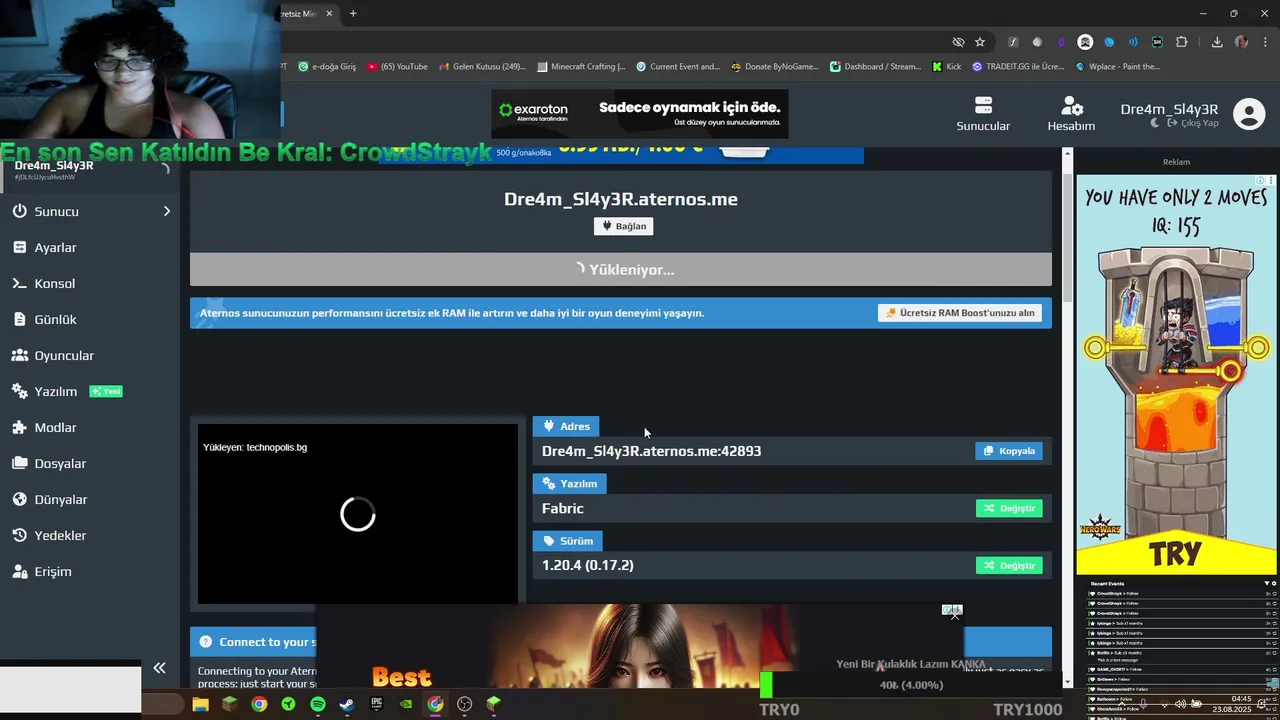Close the bottom overlay ad

(x=955, y=615)
